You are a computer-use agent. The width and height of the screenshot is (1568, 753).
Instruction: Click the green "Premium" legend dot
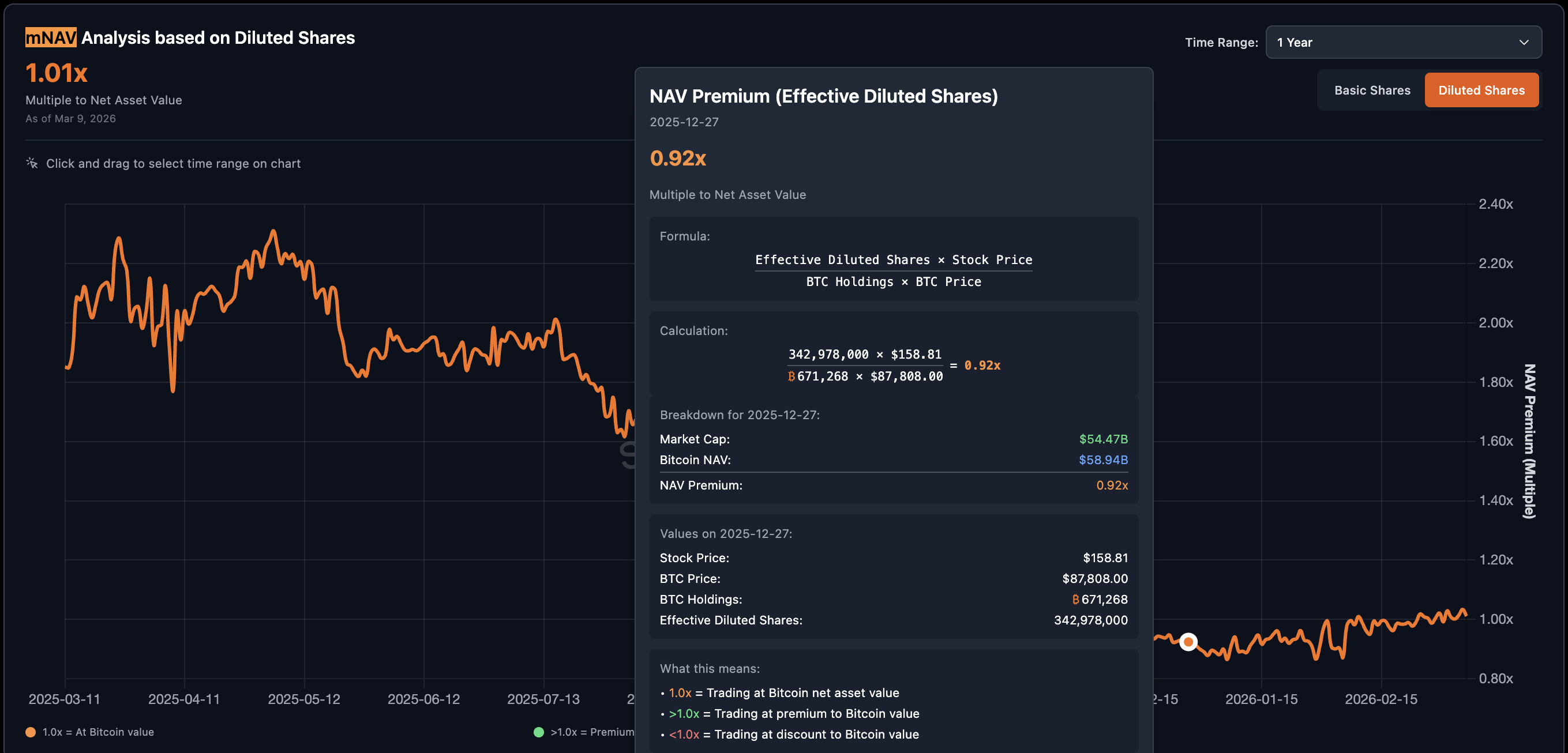pos(539,732)
